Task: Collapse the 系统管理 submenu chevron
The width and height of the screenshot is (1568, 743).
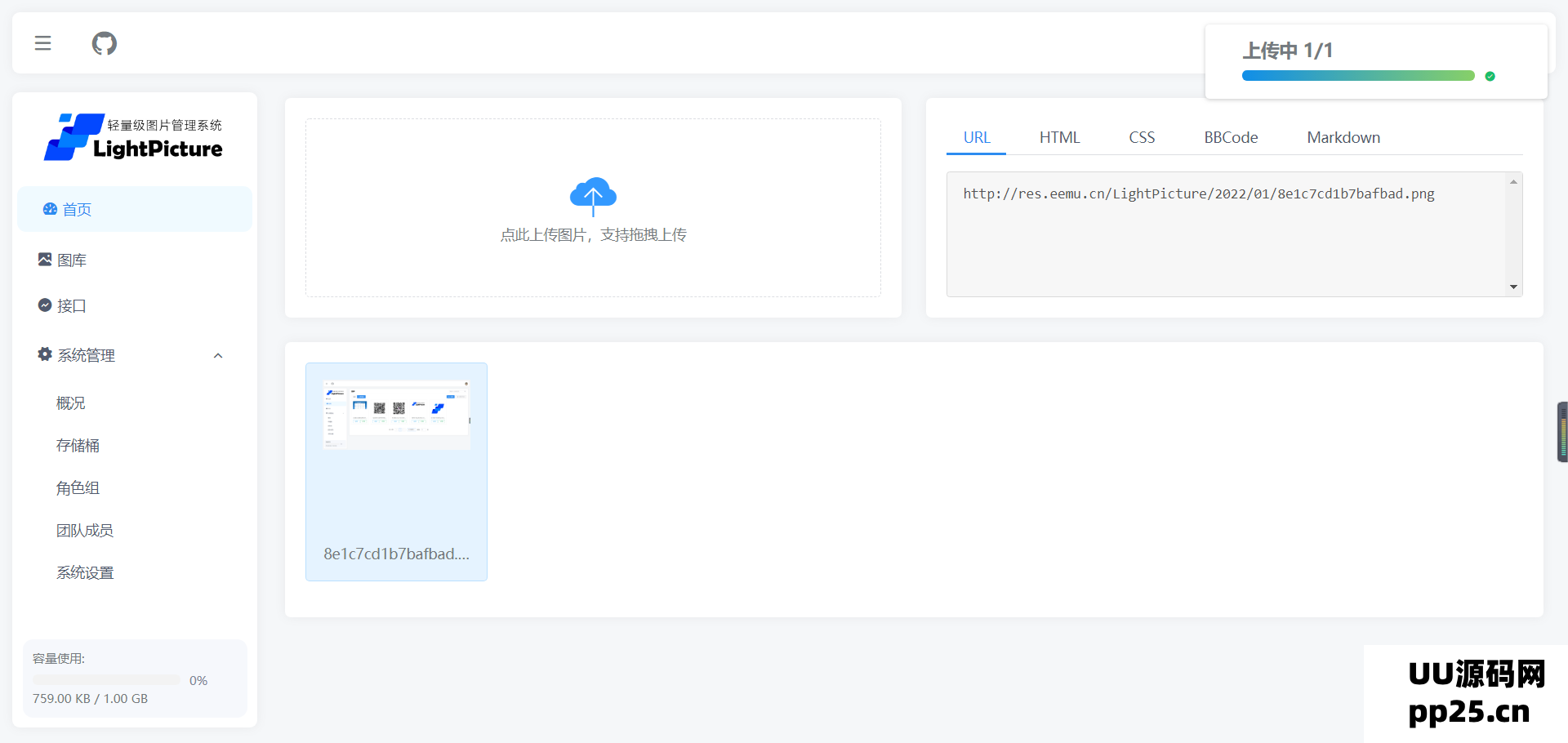Action: pyautogui.click(x=218, y=355)
